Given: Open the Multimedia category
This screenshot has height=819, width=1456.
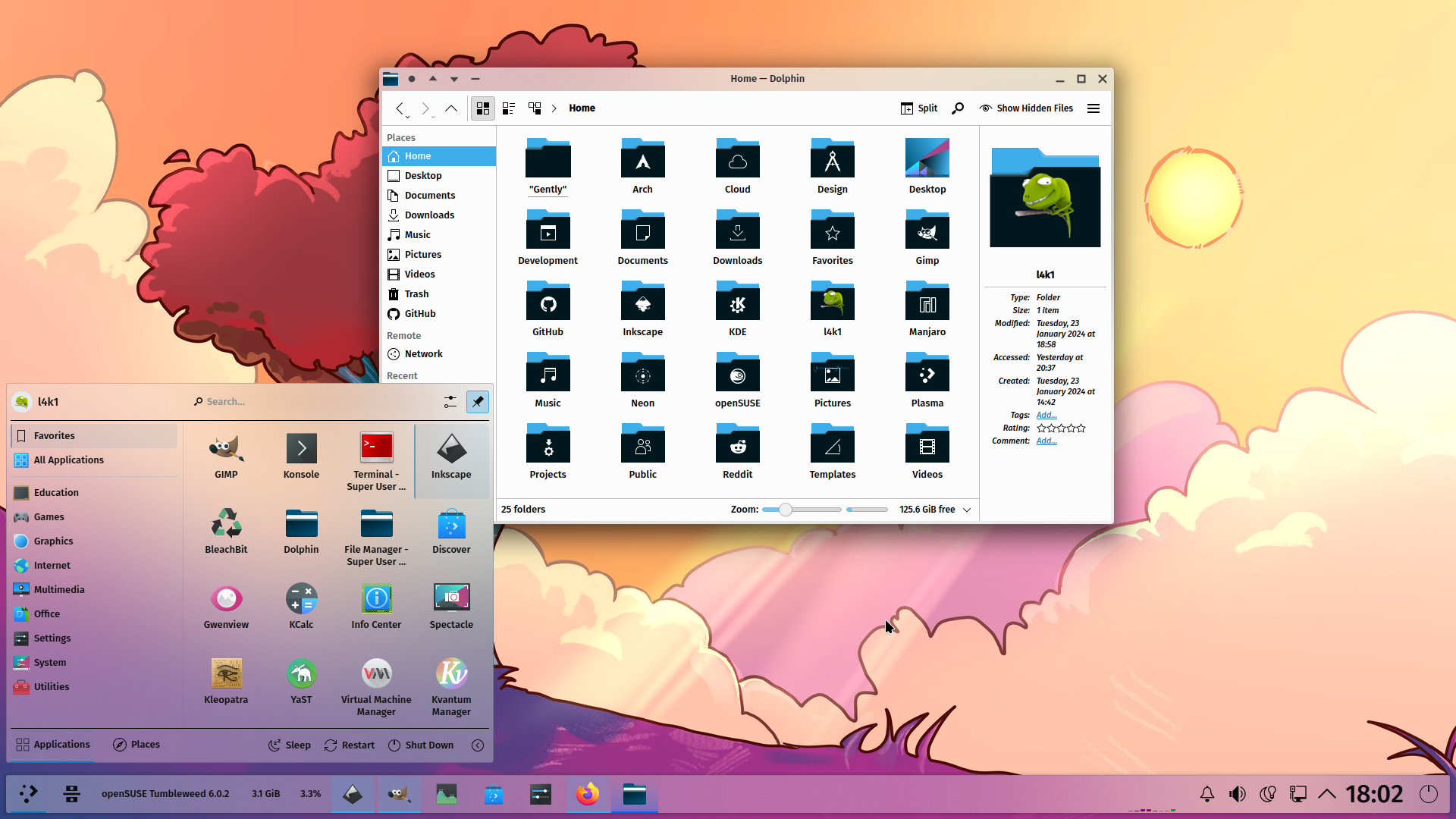Looking at the screenshot, I should pos(95,590).
